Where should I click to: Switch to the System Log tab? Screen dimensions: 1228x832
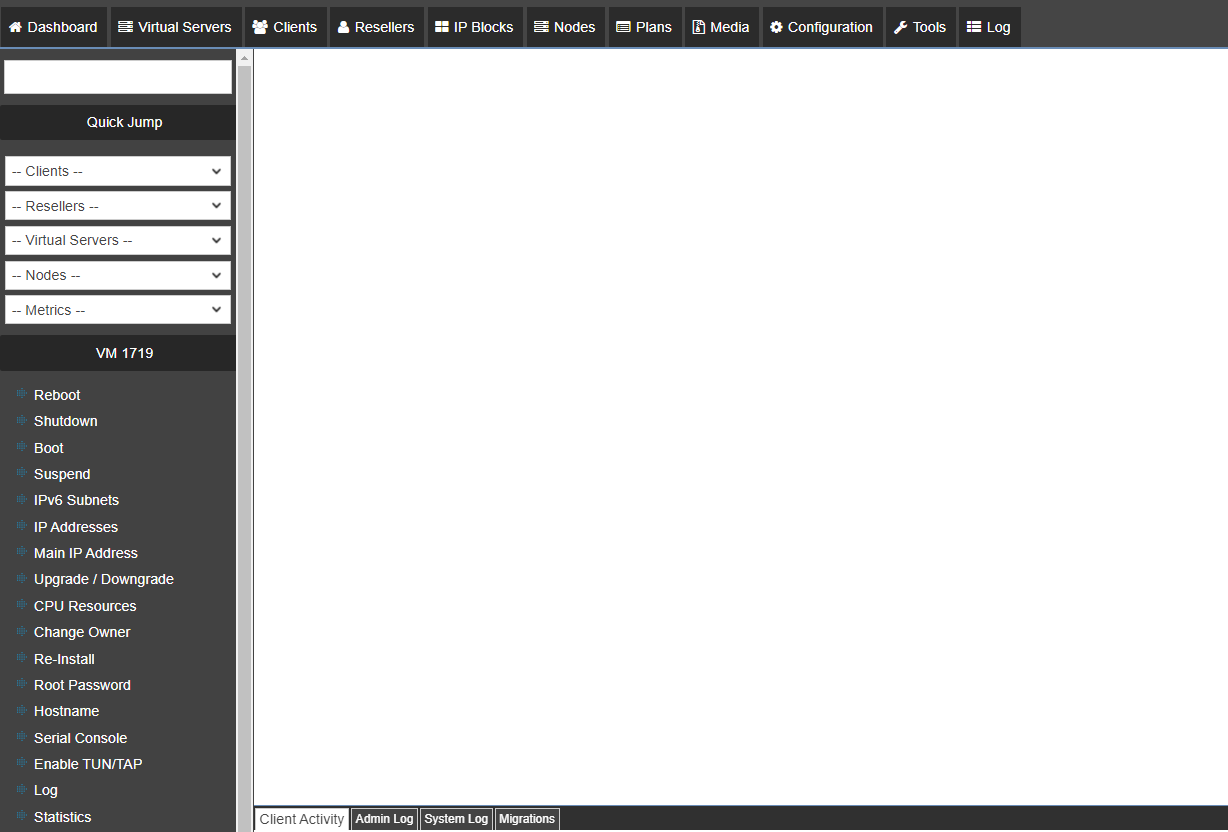click(x=456, y=819)
